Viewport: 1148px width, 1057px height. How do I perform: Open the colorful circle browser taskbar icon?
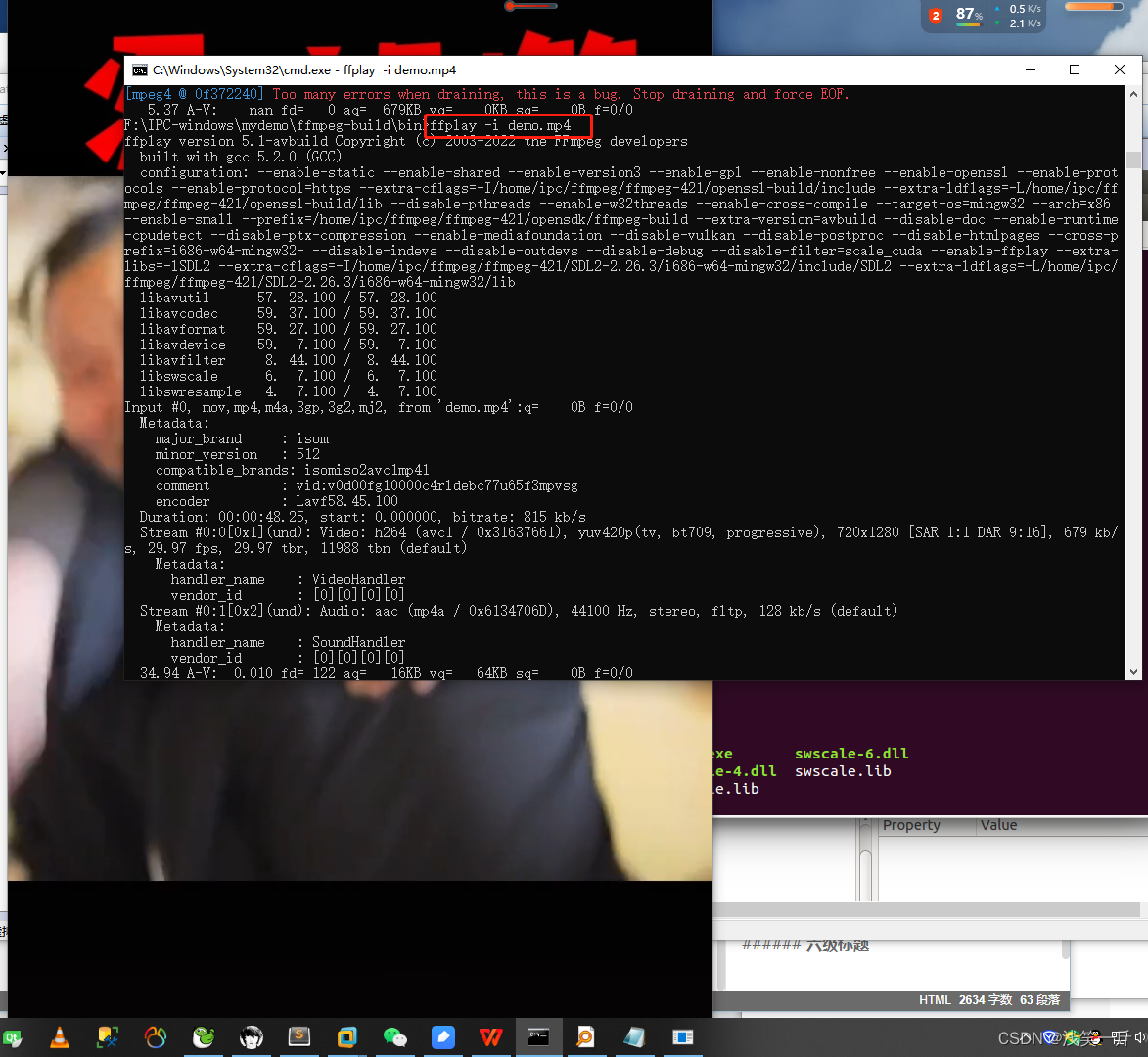point(156,1037)
